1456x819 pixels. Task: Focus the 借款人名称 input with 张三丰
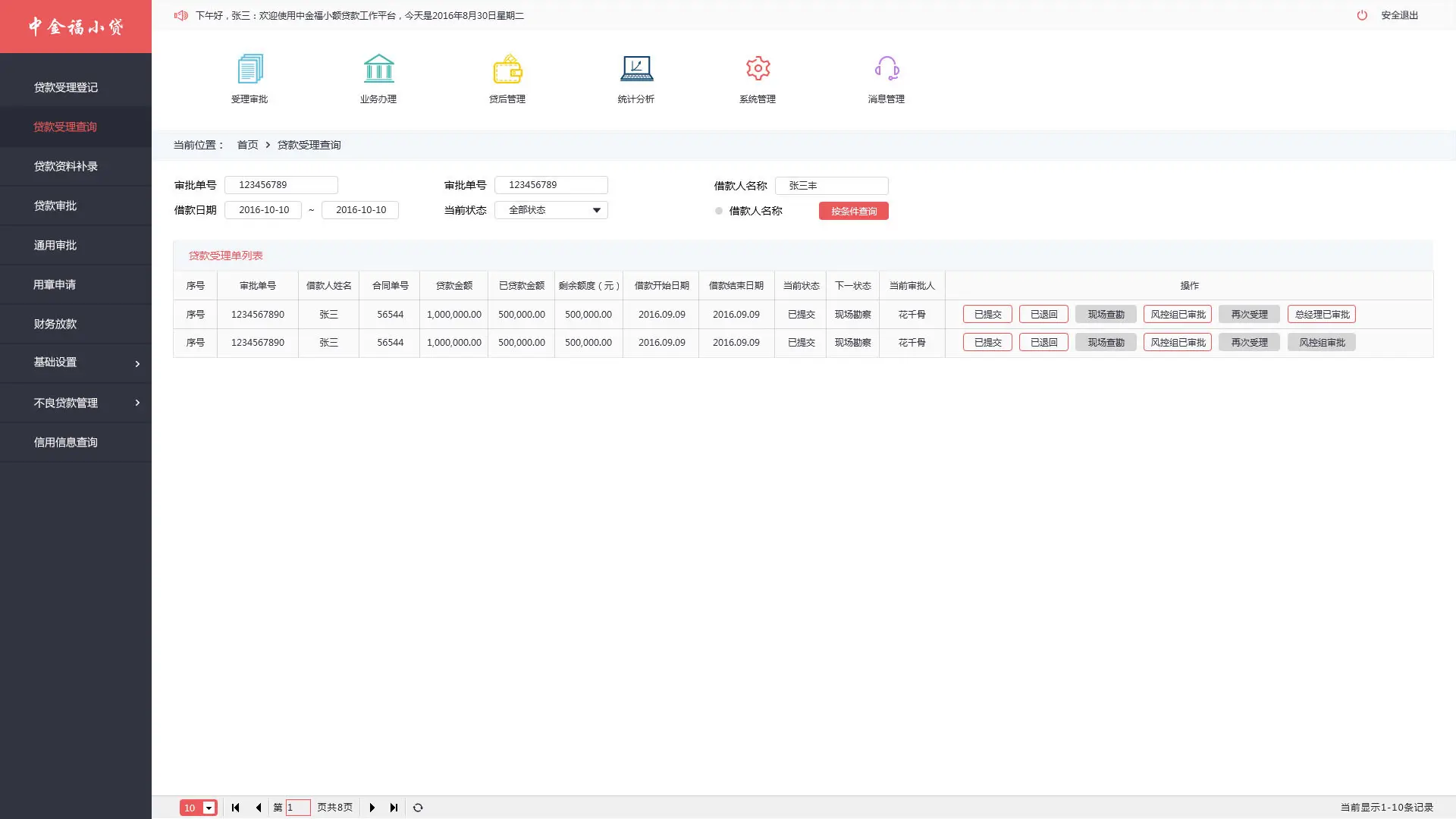(832, 186)
